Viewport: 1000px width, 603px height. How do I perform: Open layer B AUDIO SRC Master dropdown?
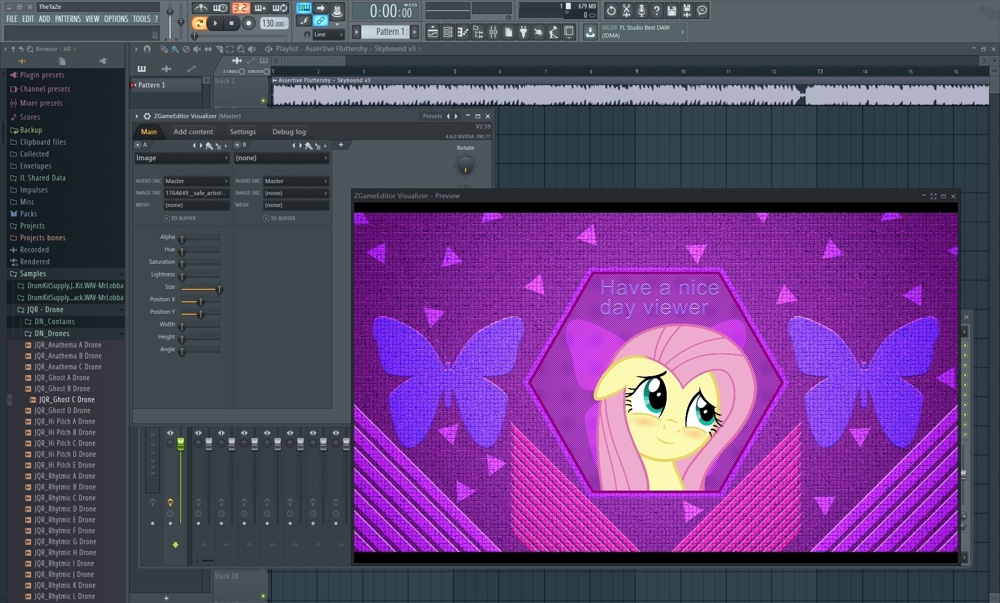coord(296,181)
